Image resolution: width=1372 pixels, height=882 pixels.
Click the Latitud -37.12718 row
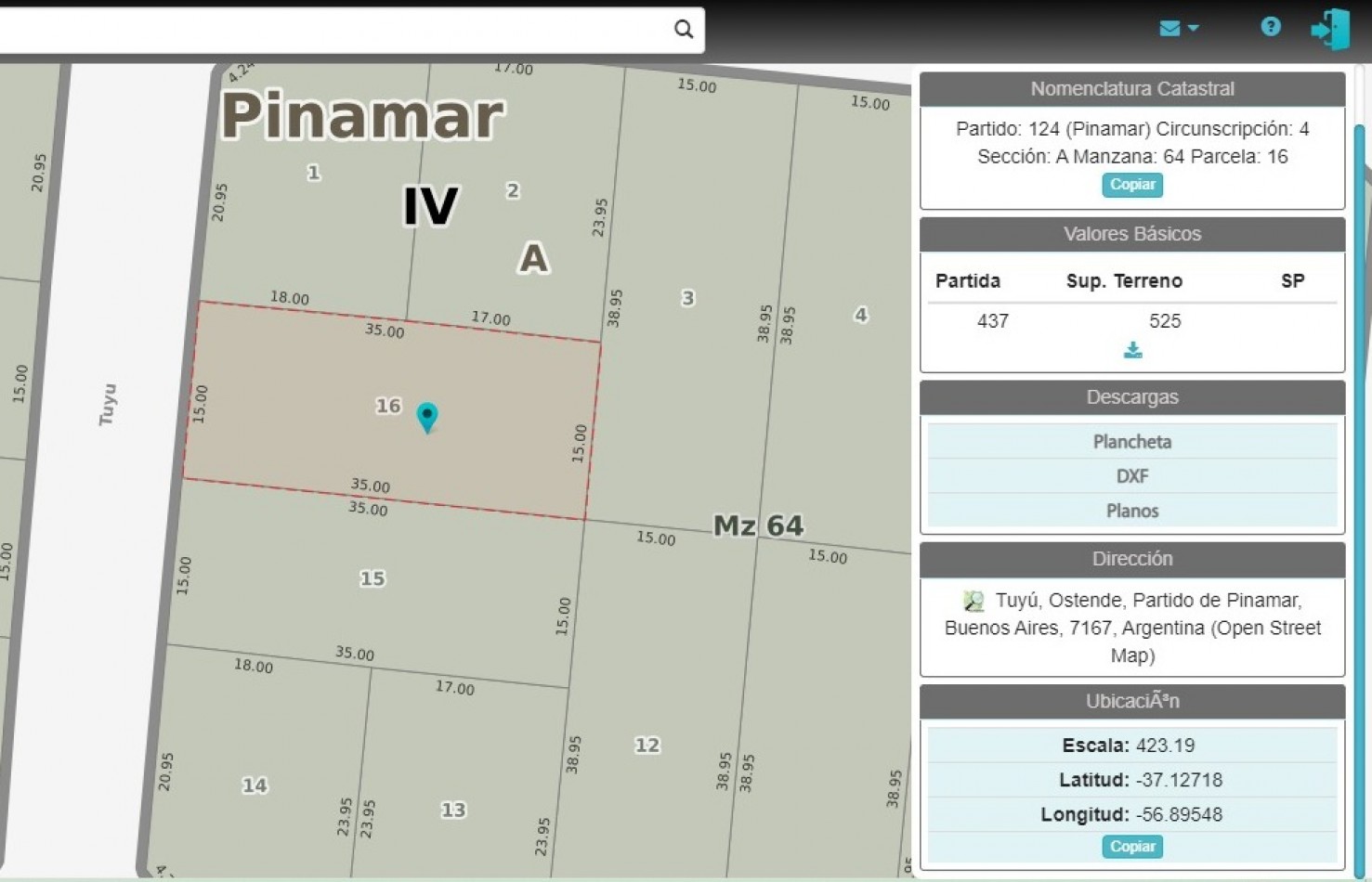click(1132, 780)
